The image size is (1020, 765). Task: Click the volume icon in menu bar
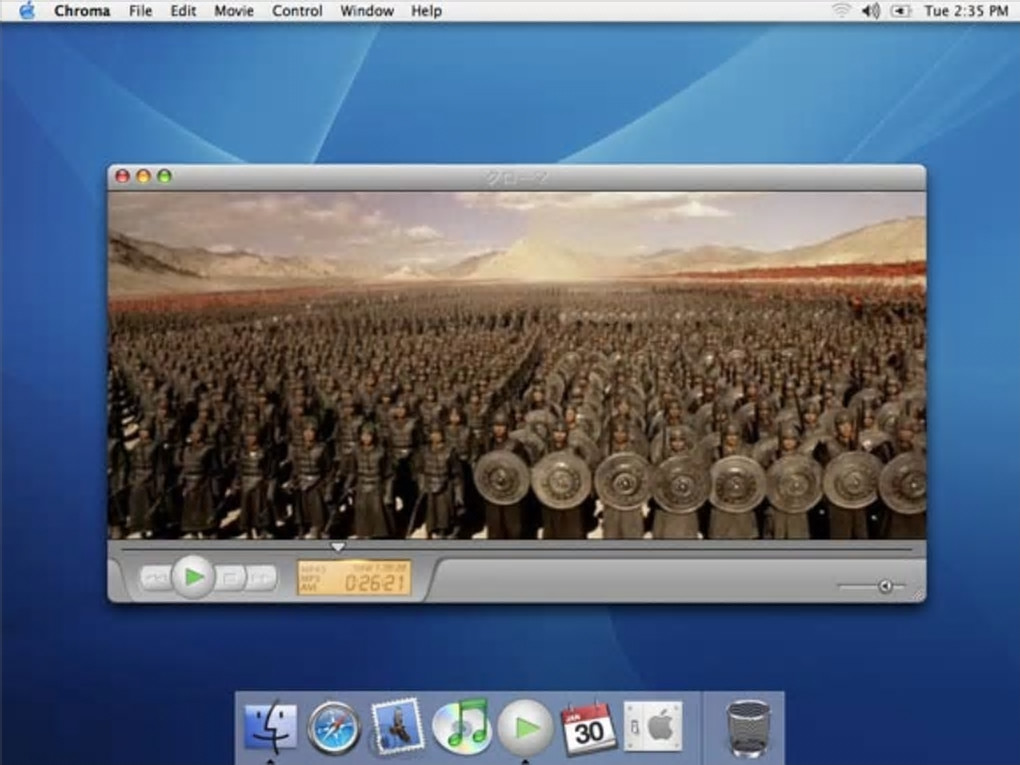[870, 10]
